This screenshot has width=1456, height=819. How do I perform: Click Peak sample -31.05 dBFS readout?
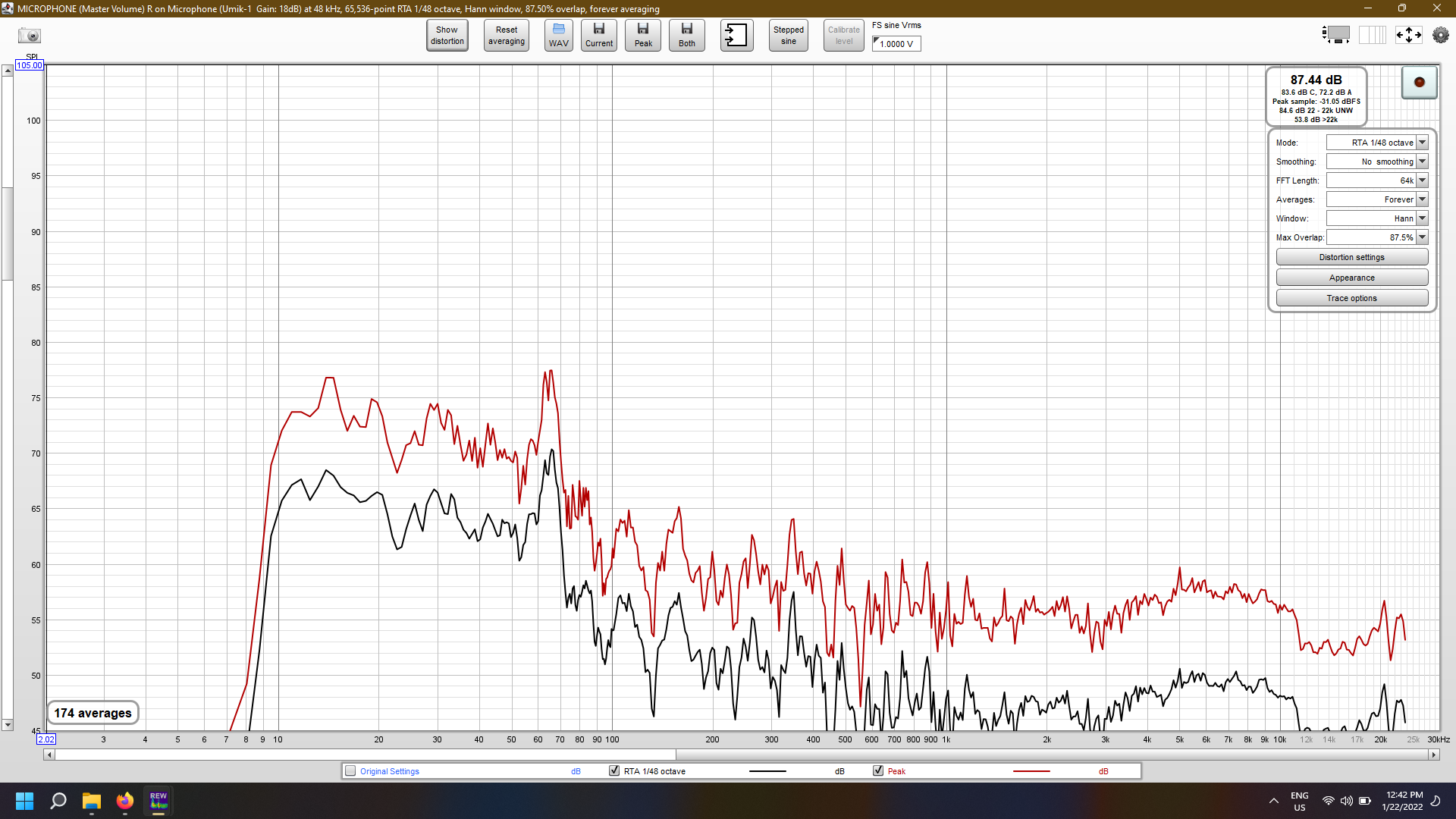click(1316, 102)
